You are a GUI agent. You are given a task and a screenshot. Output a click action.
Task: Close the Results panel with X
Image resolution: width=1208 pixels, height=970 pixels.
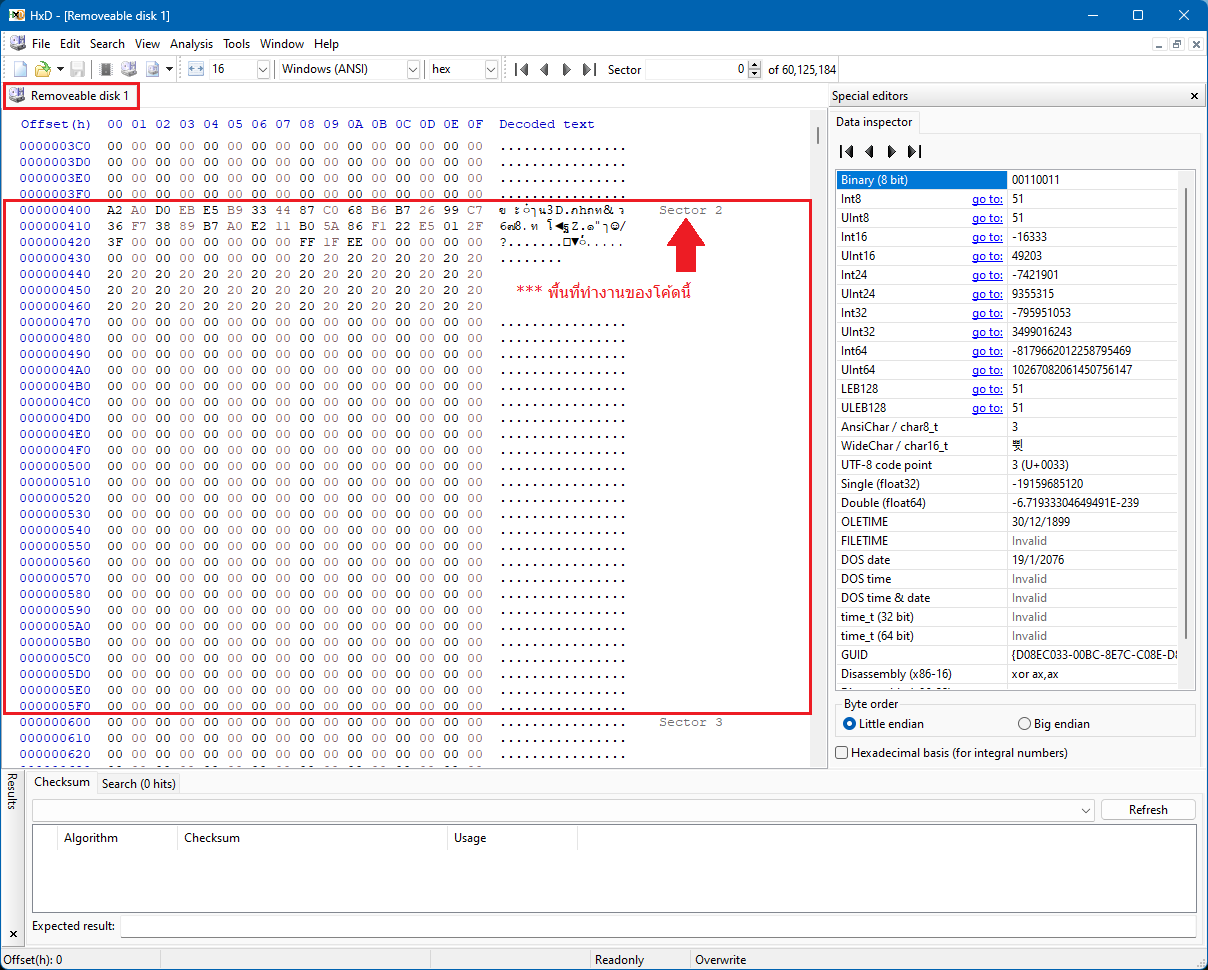(x=13, y=934)
